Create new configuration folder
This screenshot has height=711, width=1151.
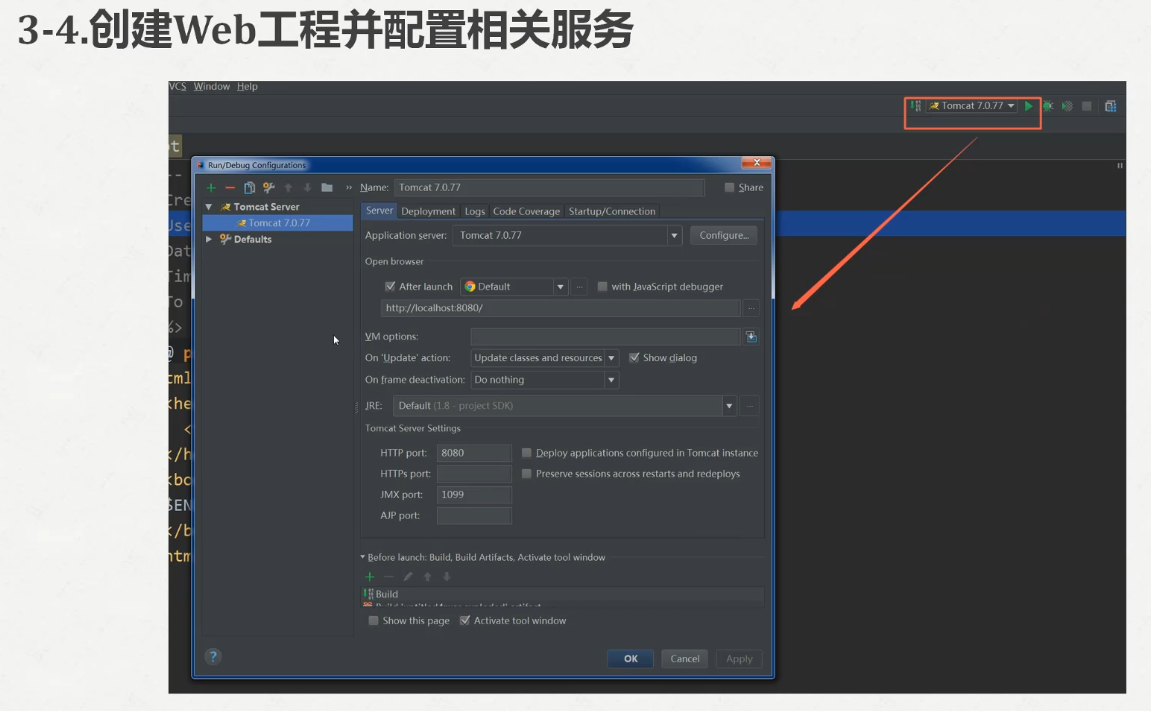click(x=327, y=188)
